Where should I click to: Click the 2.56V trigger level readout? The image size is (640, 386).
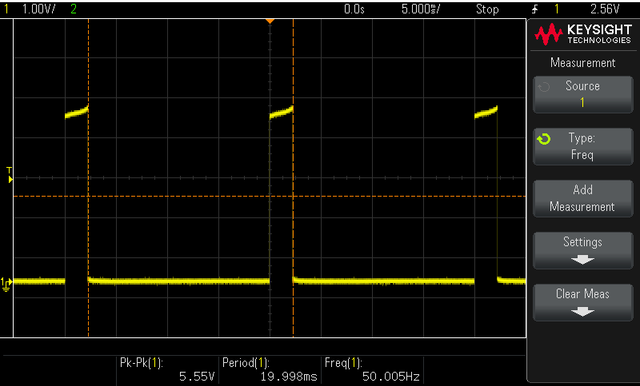[x=605, y=9]
